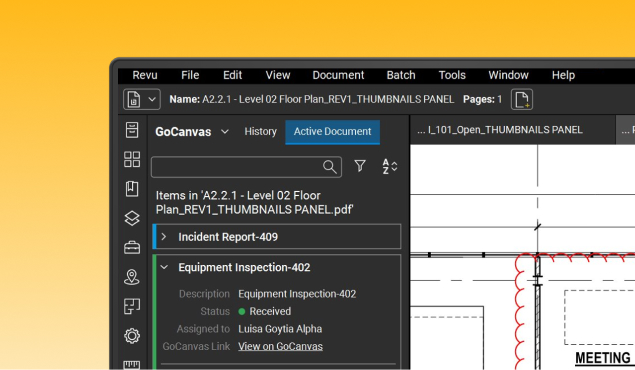Expand the Incident Report-409 item
The width and height of the screenshot is (635, 370).
tap(164, 237)
